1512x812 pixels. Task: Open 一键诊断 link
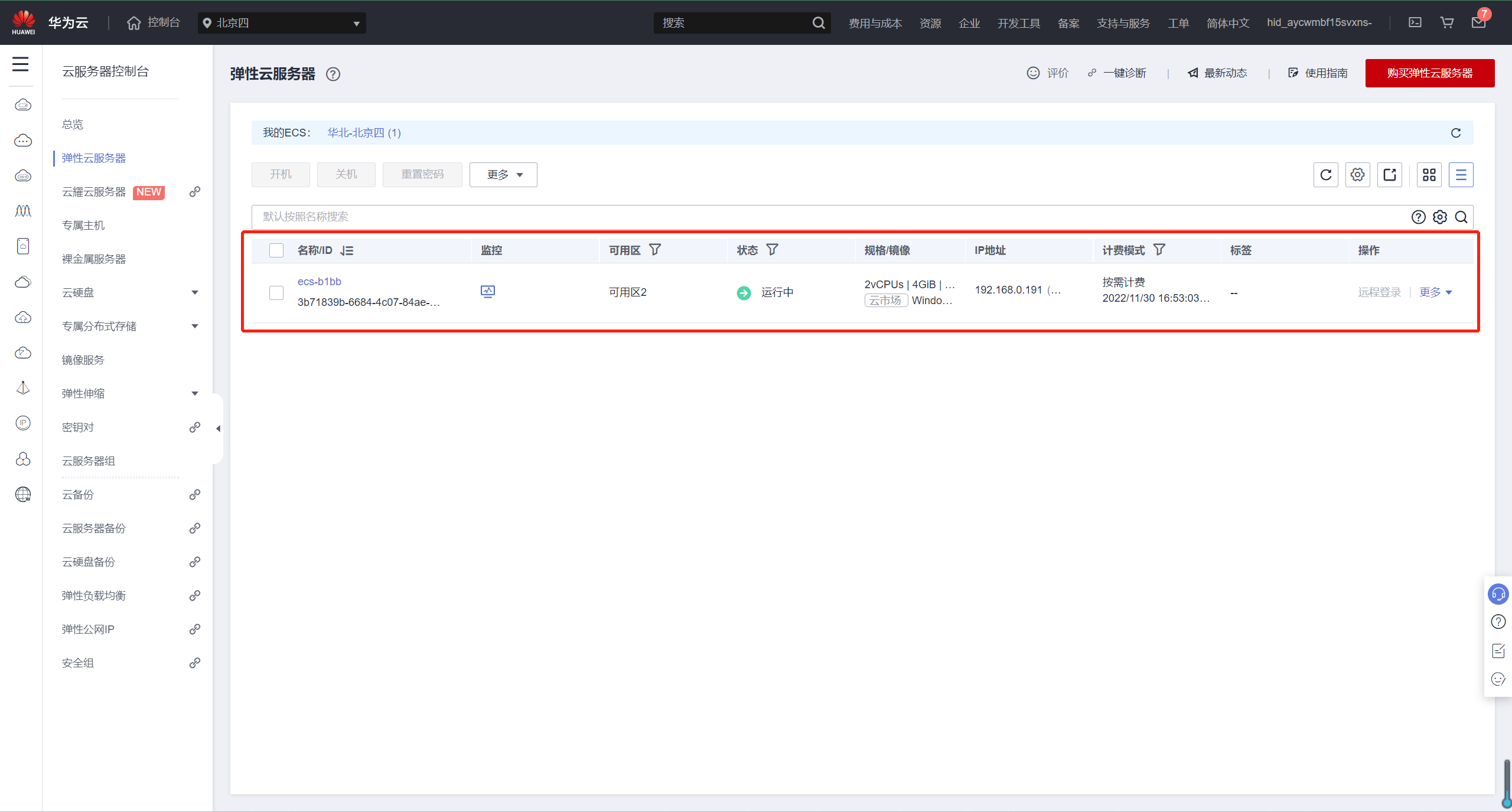[x=1117, y=73]
